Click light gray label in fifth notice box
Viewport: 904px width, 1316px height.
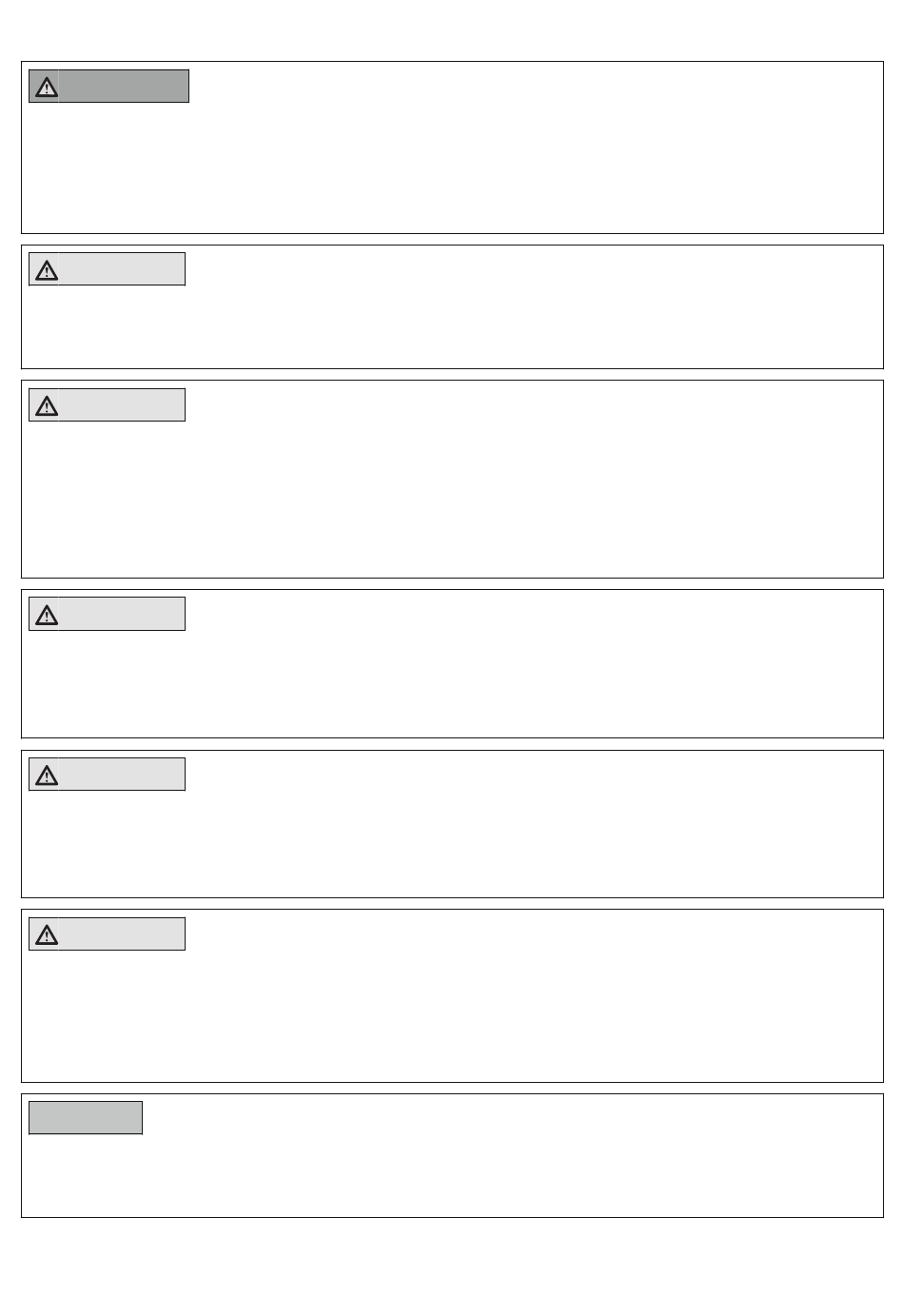[x=107, y=774]
